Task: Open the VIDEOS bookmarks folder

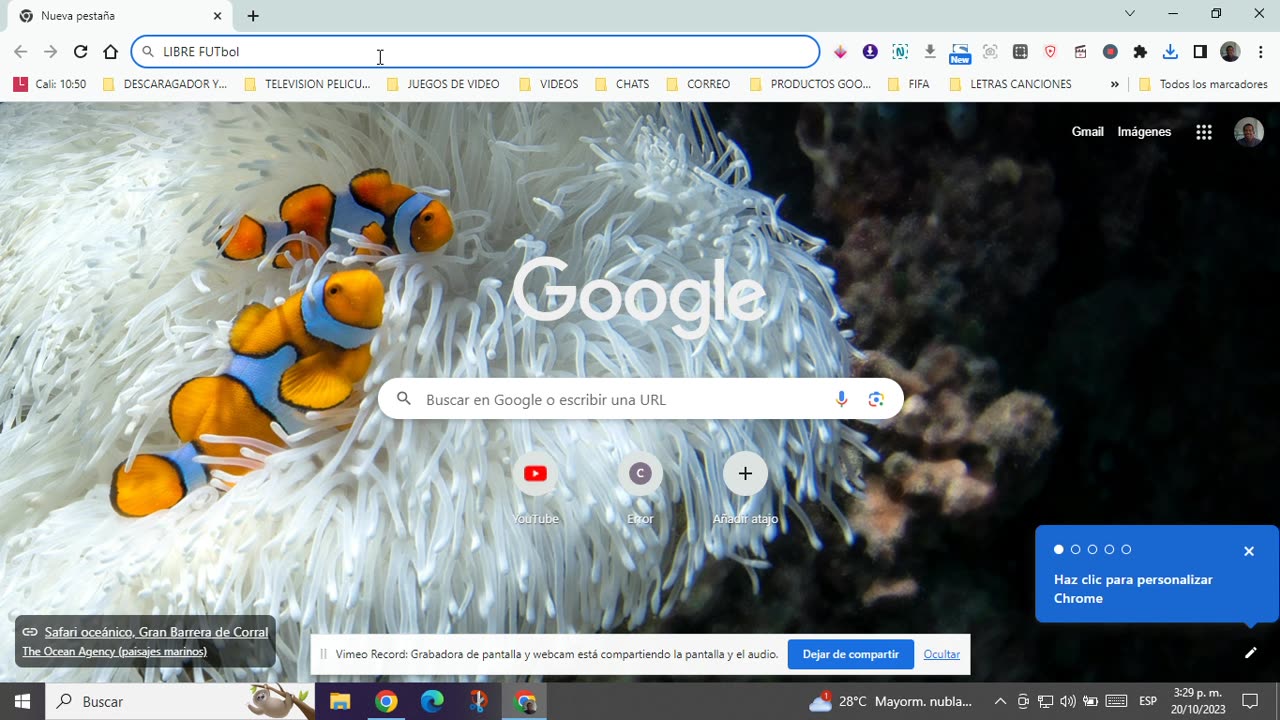Action: tap(549, 84)
